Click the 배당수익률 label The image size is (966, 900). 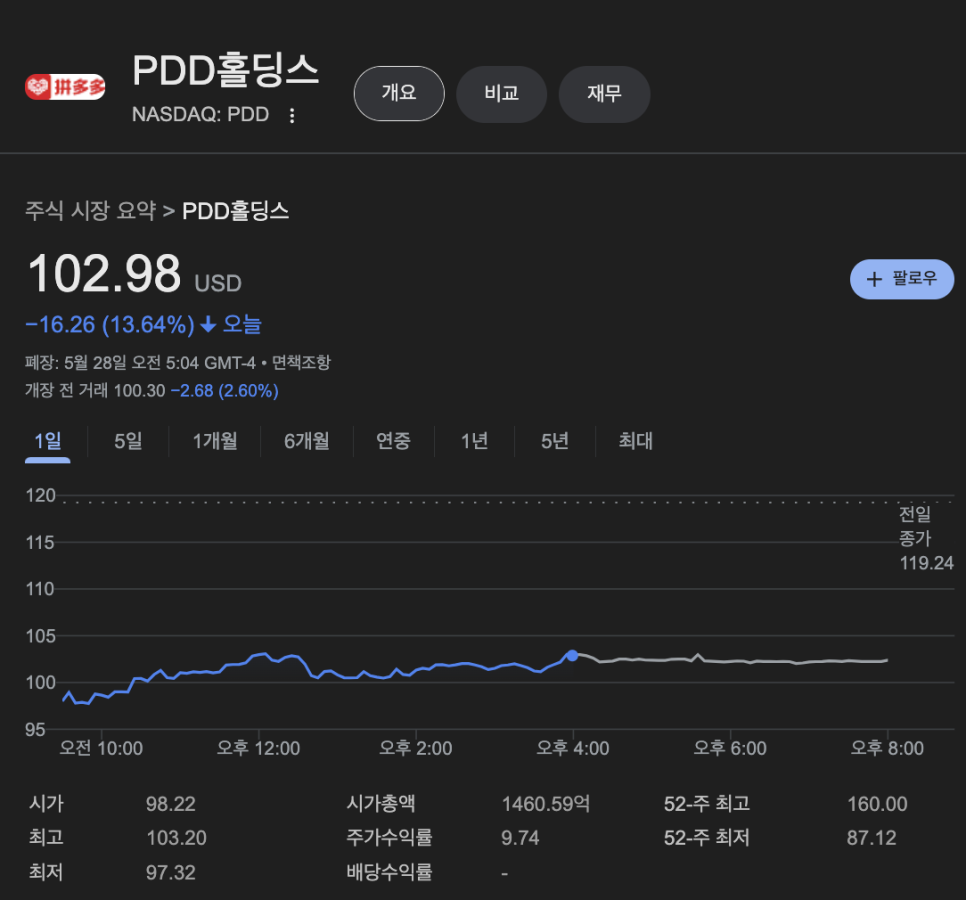(389, 872)
